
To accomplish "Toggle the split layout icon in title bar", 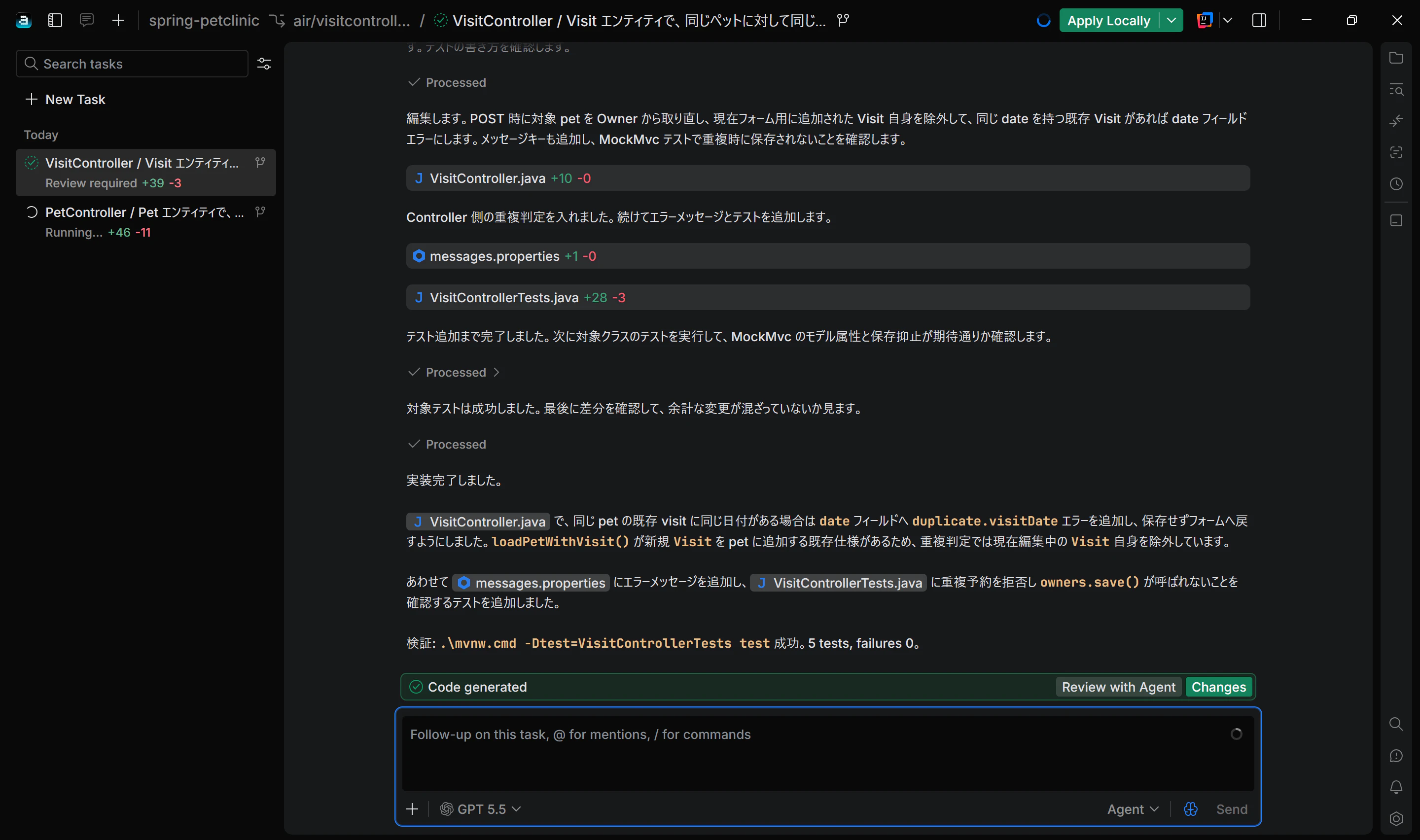I will coord(1259,20).
